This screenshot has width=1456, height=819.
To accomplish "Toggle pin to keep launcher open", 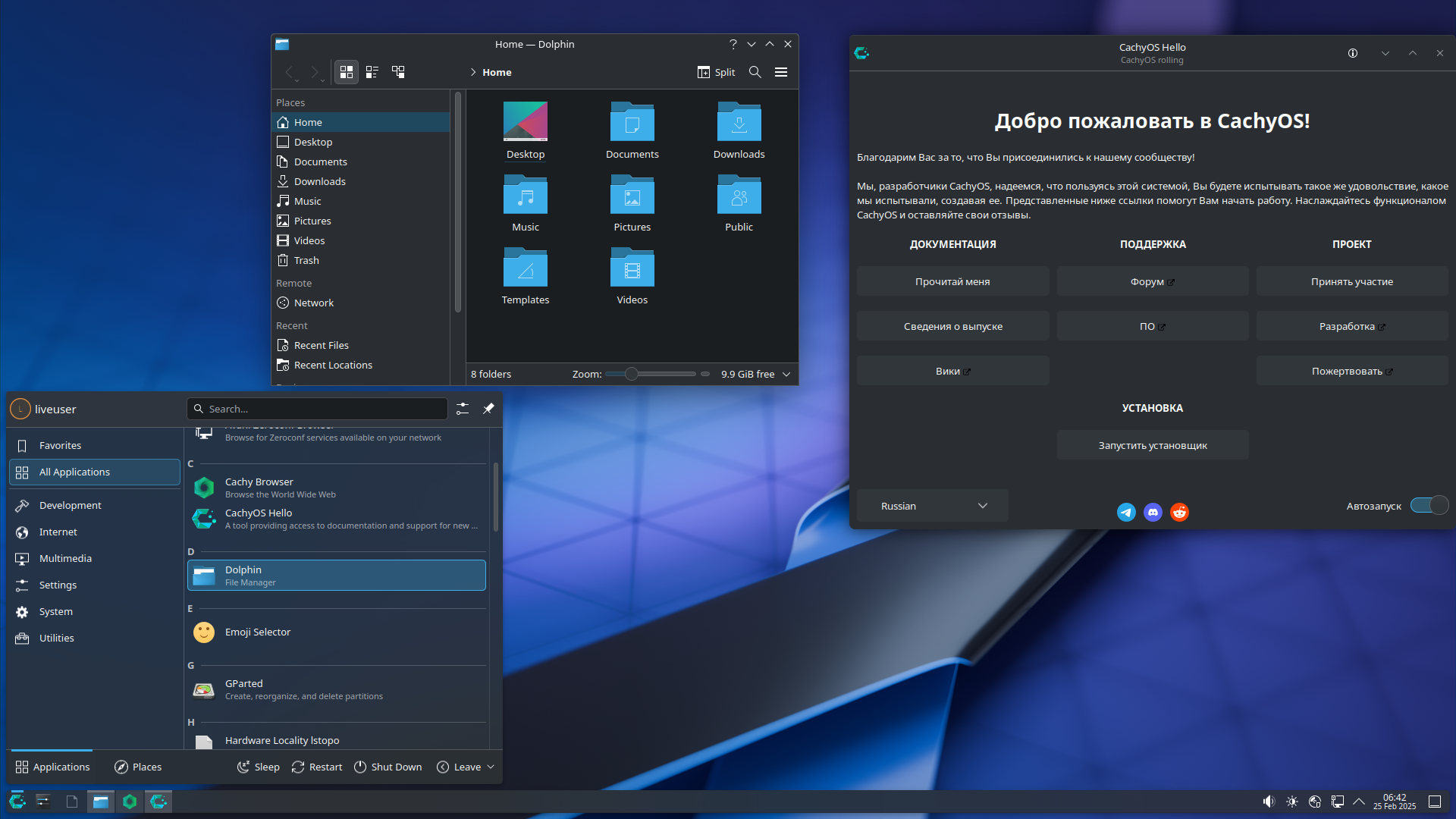I will pyautogui.click(x=488, y=409).
